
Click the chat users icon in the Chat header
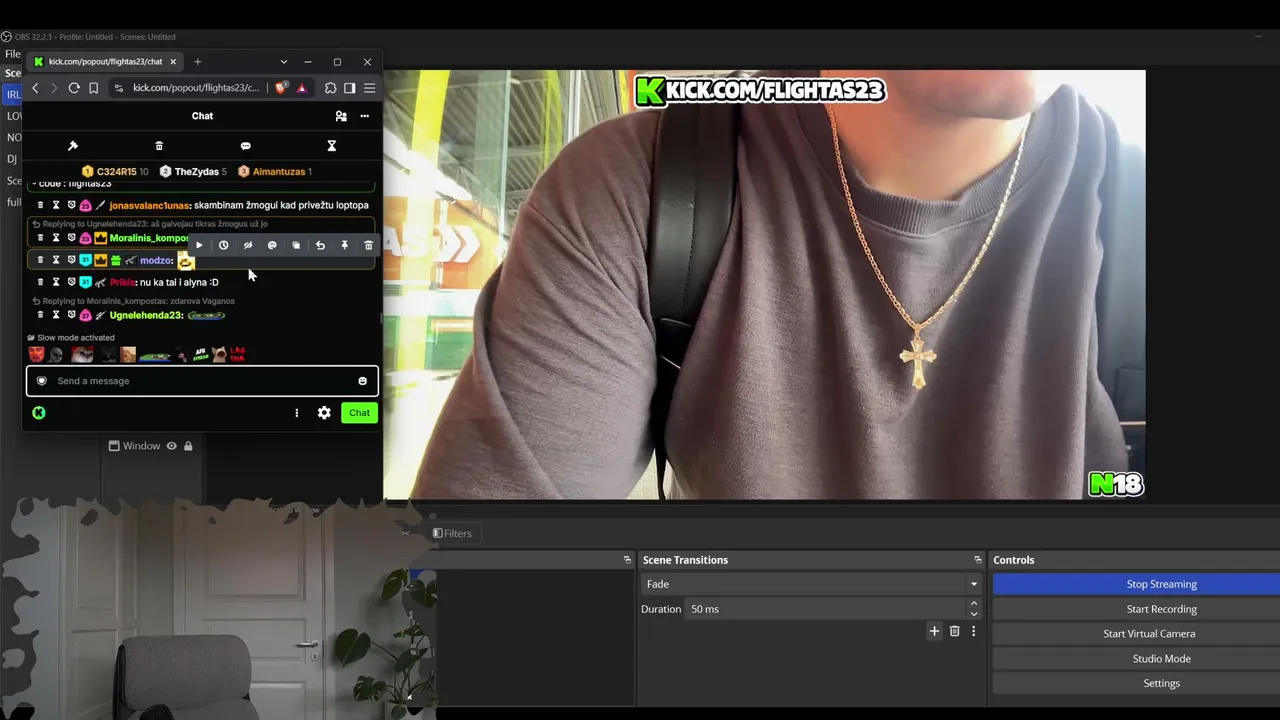tap(341, 116)
